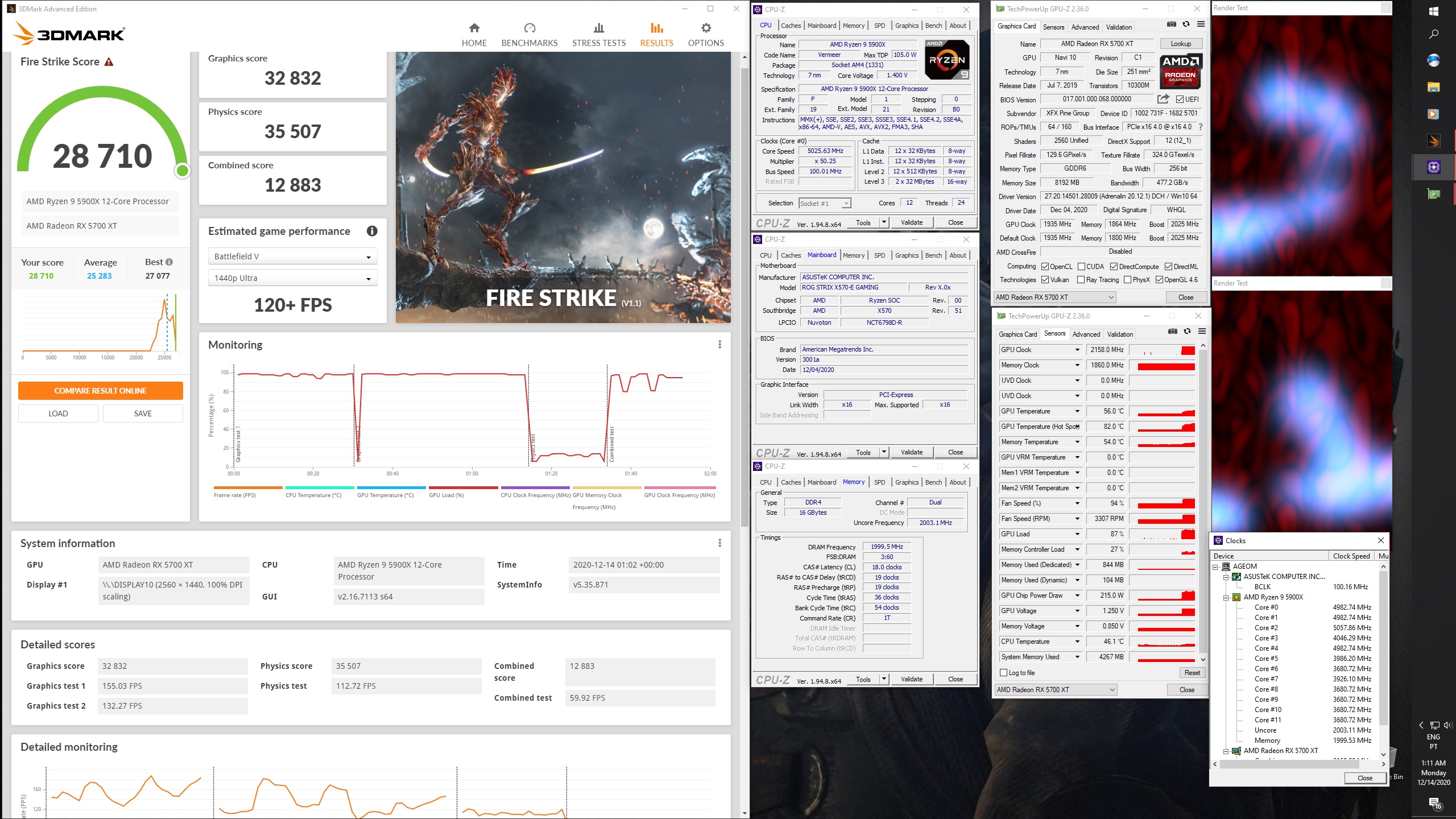Switch to 3DMark via its taskbar icon

pos(1433,140)
